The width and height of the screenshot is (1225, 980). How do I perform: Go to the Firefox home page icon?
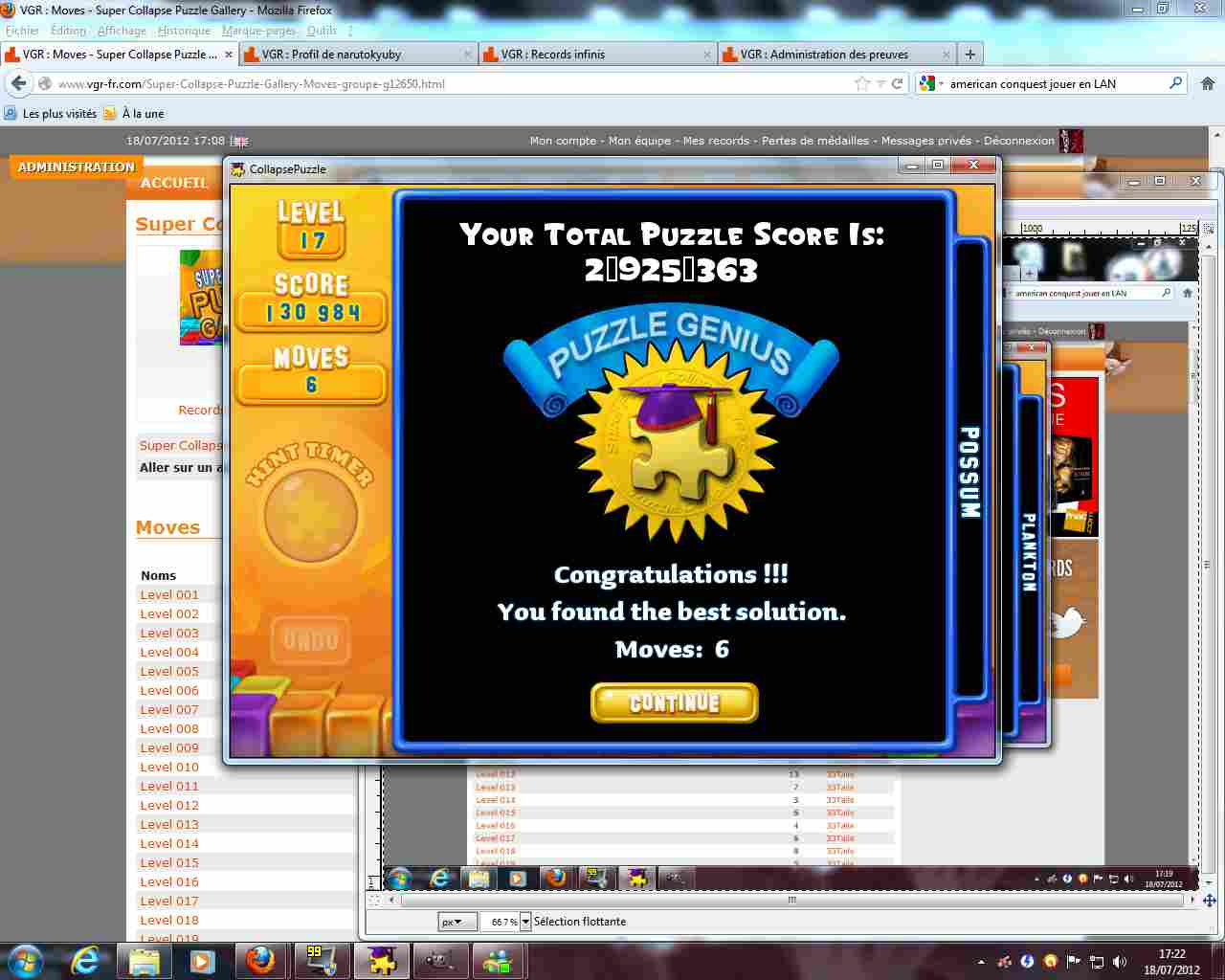point(1207,83)
